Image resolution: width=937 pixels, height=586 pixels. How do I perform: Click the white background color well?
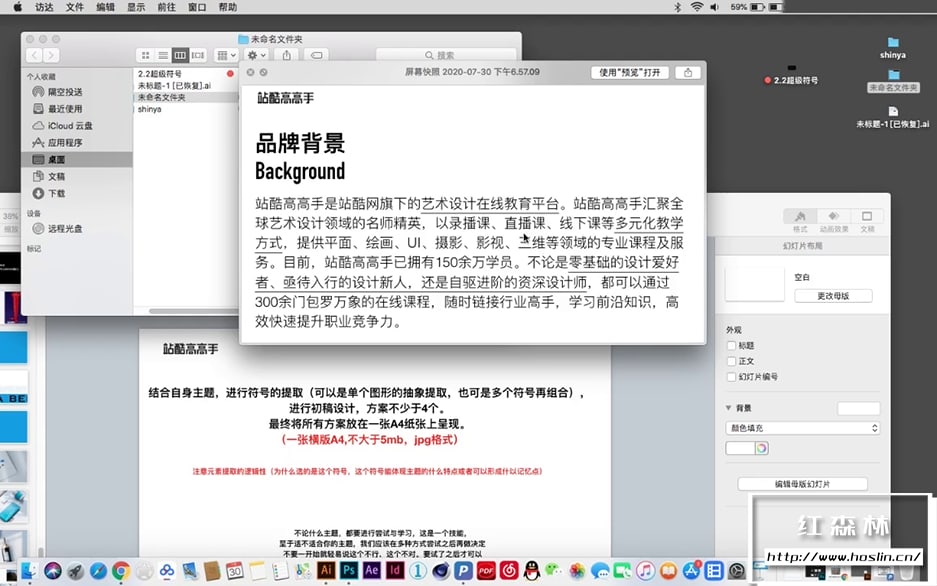pyautogui.click(x=740, y=448)
